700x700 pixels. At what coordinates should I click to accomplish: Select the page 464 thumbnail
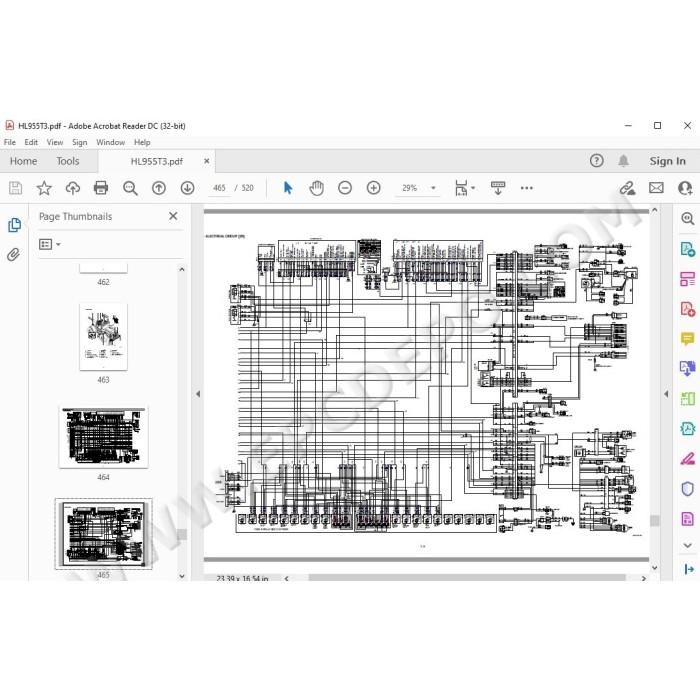pos(103,437)
